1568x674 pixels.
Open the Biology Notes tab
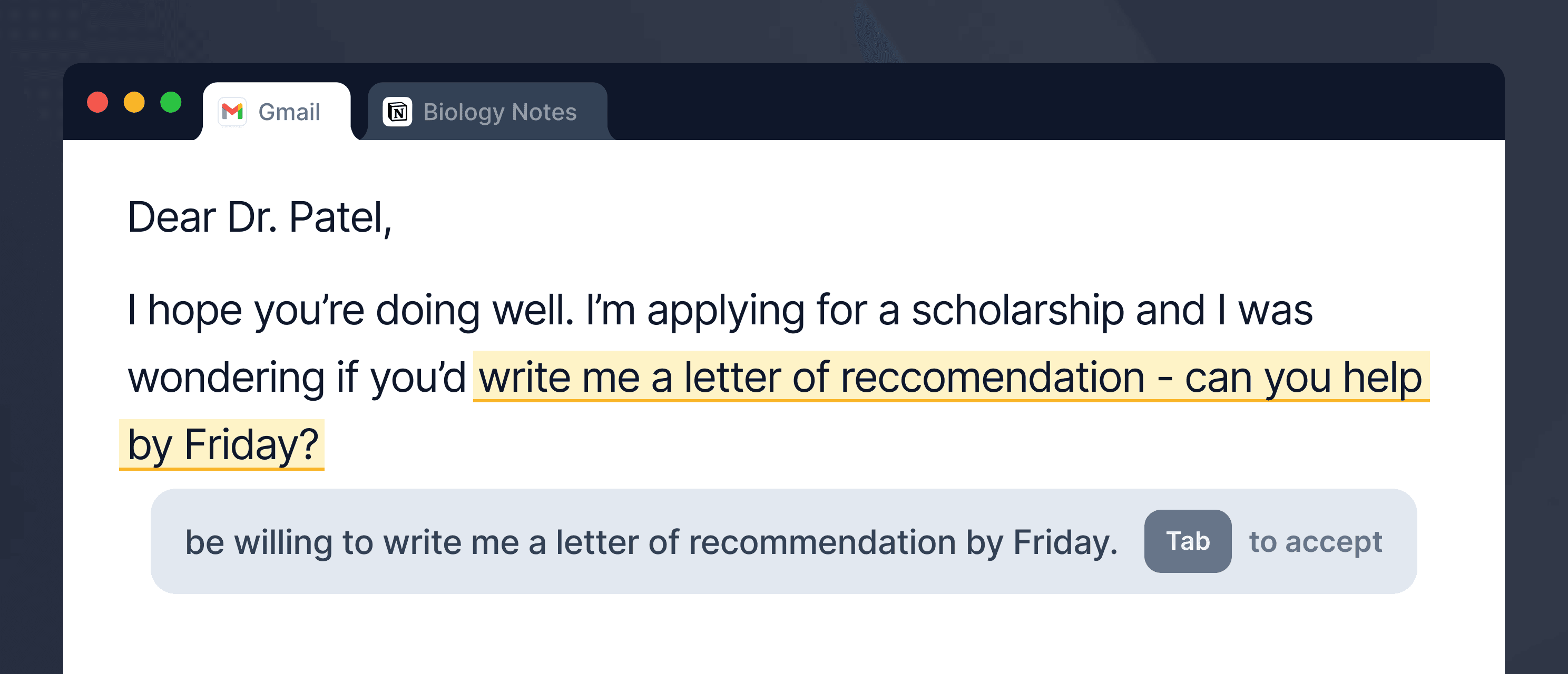499,112
